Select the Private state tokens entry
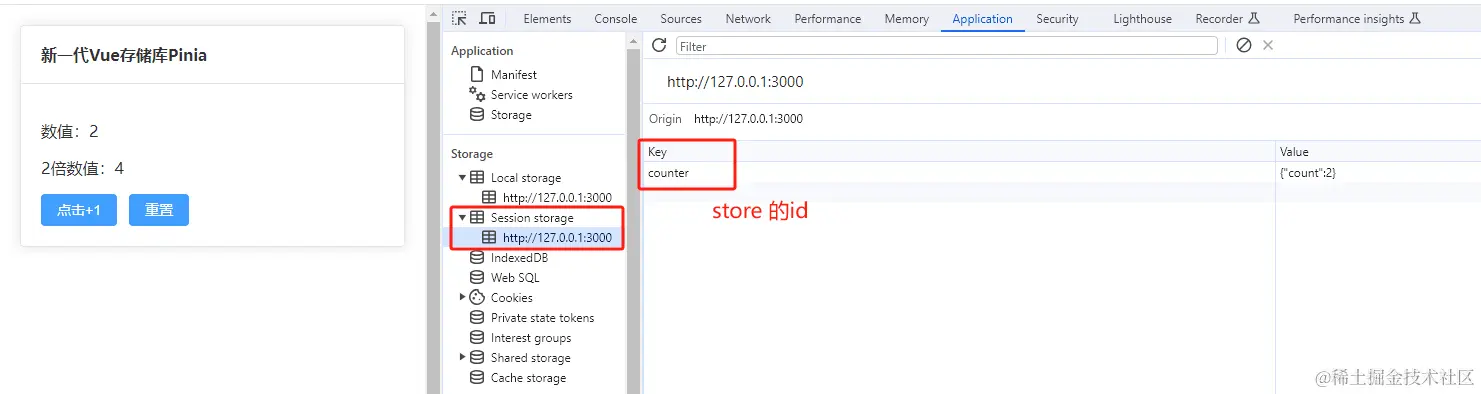 [x=542, y=318]
